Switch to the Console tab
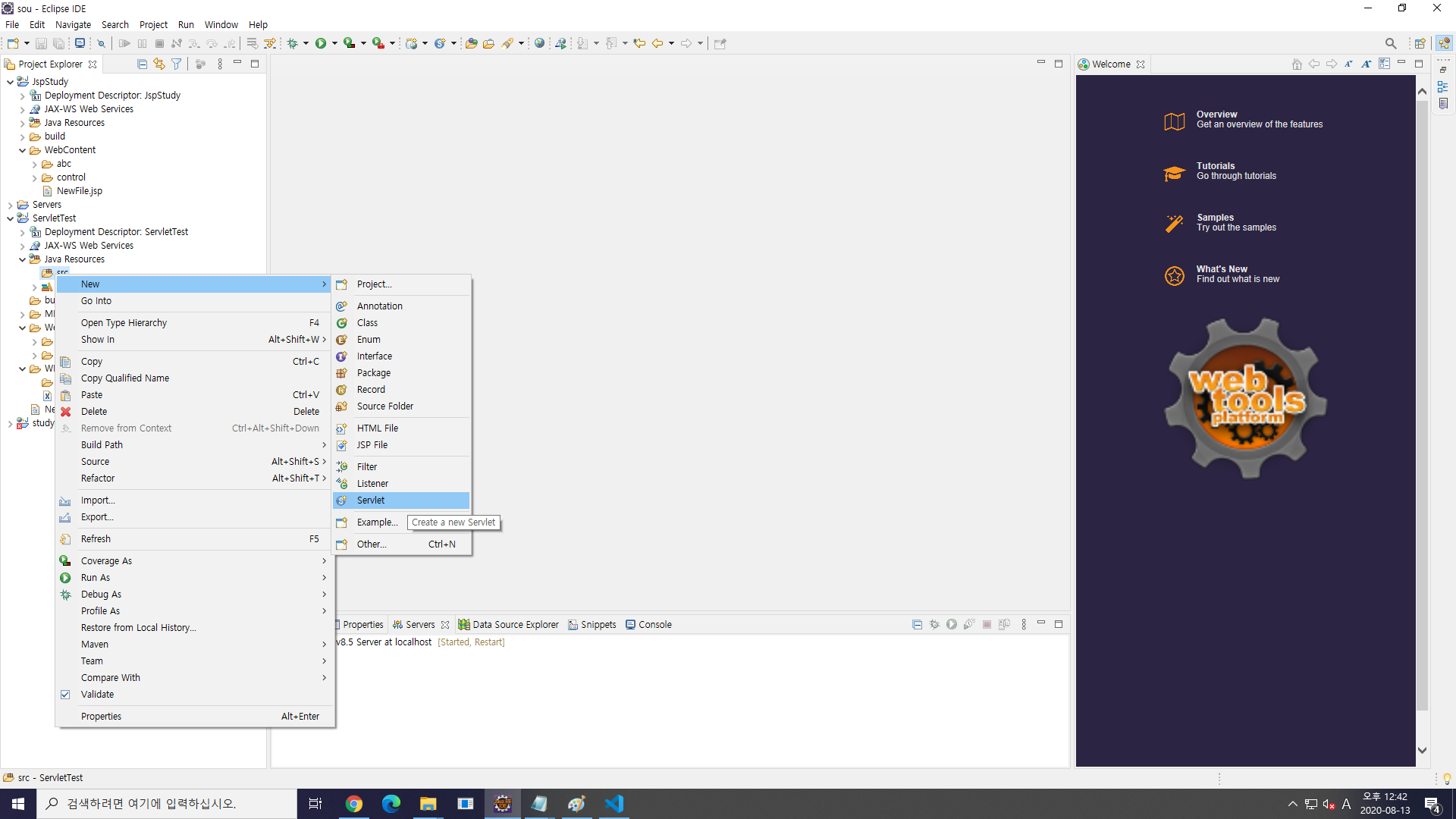The image size is (1456, 819). [x=654, y=624]
